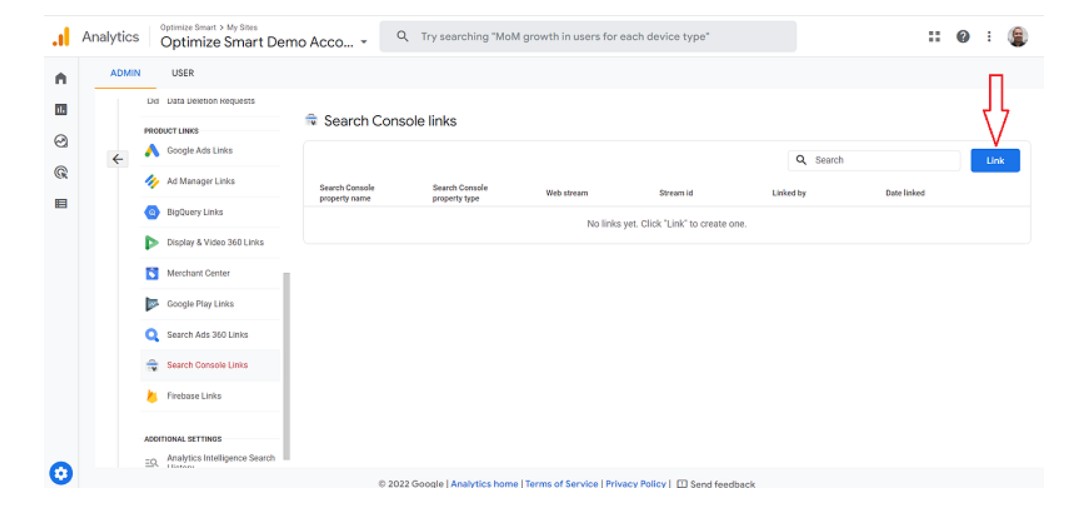This screenshot has height=510, width=1078.
Task: Open the Help question mark icon
Action: (x=963, y=37)
